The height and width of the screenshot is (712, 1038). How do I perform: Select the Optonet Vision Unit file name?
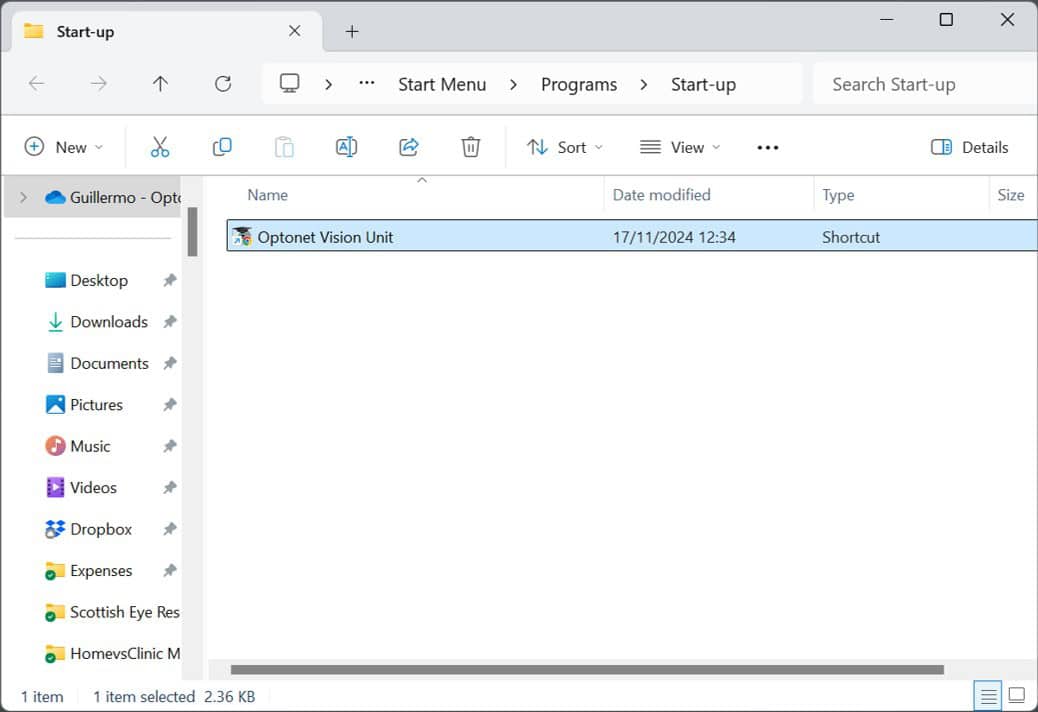click(x=325, y=237)
